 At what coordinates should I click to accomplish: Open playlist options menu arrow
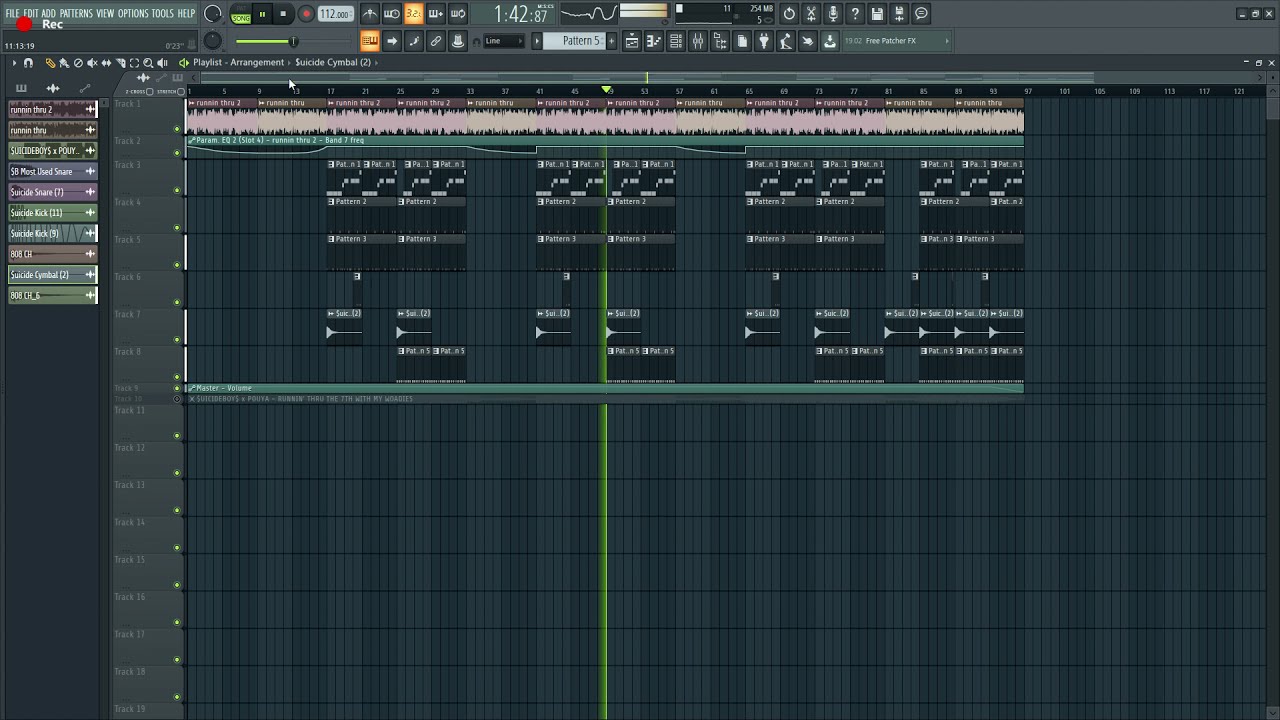pos(14,63)
